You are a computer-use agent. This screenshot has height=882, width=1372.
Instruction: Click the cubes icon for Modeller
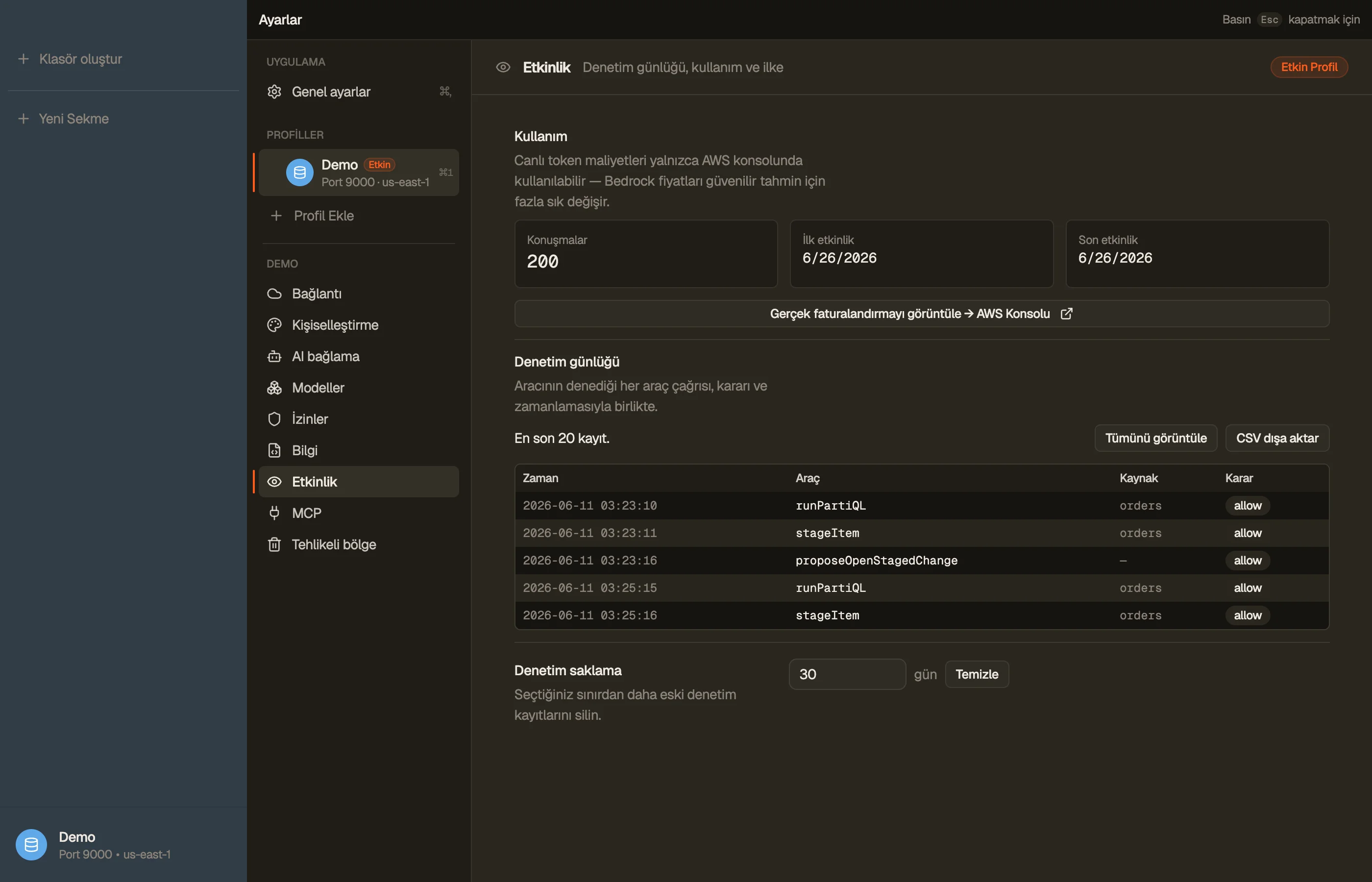click(274, 388)
